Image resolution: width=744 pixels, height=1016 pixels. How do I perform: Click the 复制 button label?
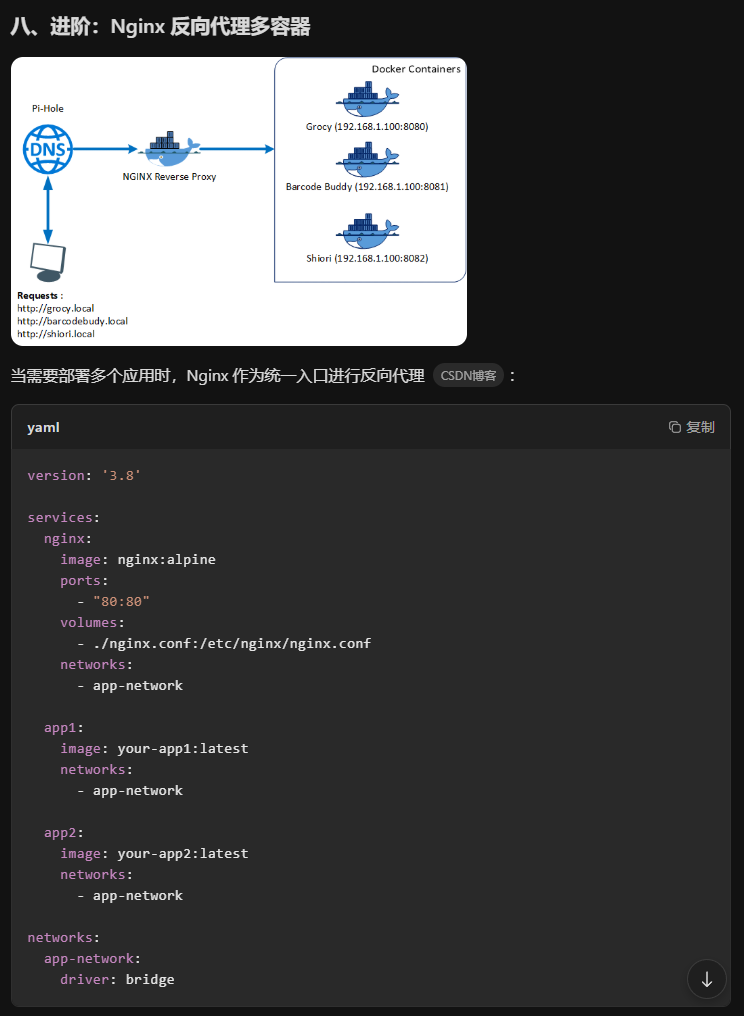[x=700, y=427]
